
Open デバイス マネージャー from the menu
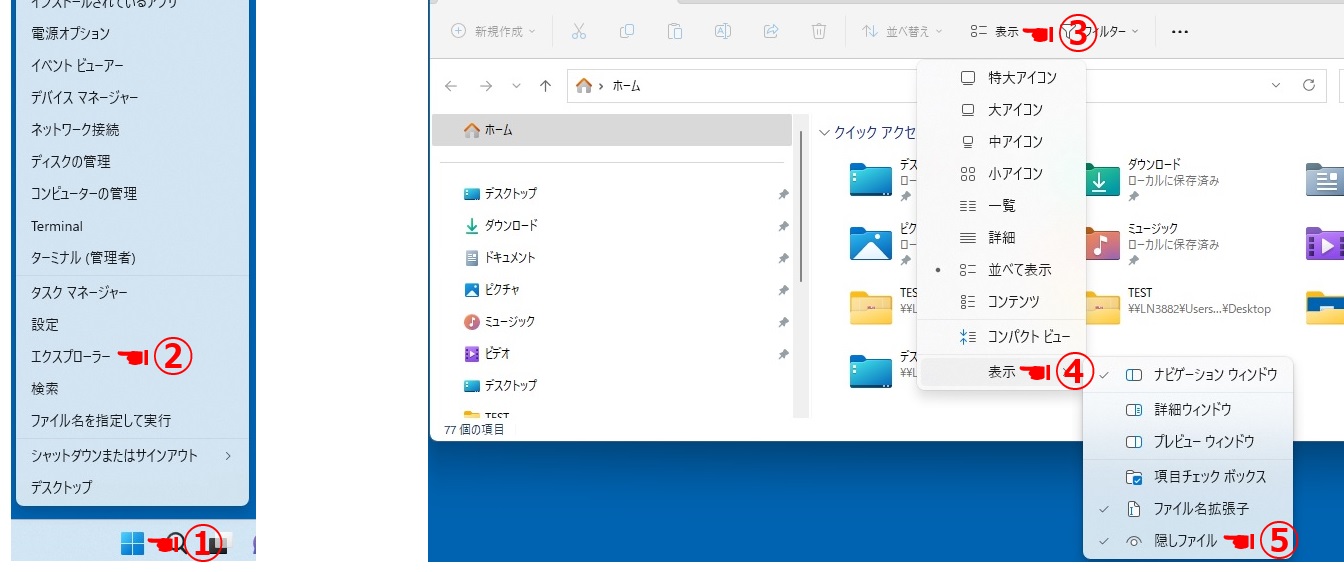84,97
